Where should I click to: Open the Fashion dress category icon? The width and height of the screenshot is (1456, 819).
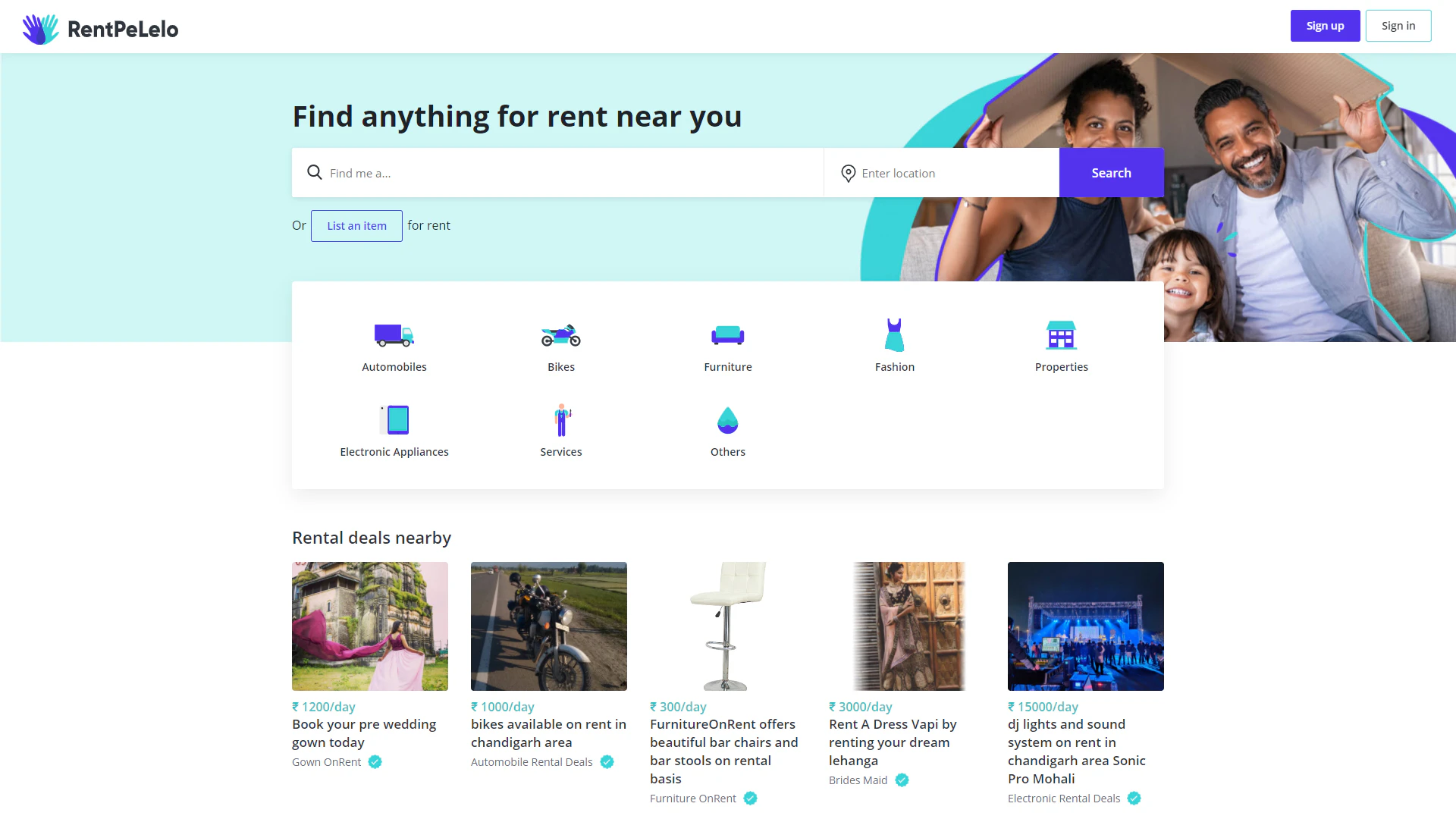tap(894, 334)
